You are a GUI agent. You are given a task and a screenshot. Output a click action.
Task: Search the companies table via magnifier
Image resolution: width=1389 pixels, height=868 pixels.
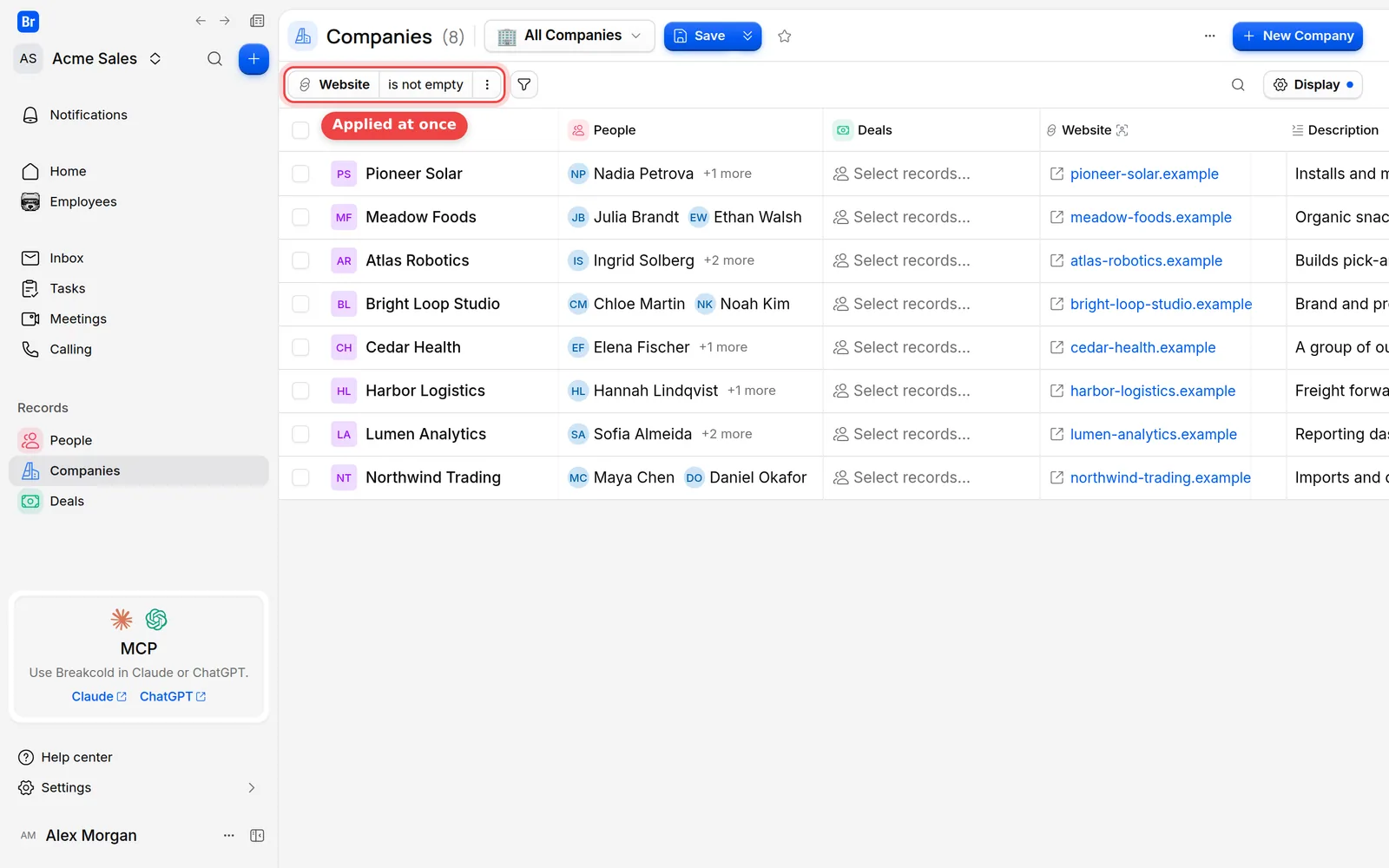click(1238, 85)
